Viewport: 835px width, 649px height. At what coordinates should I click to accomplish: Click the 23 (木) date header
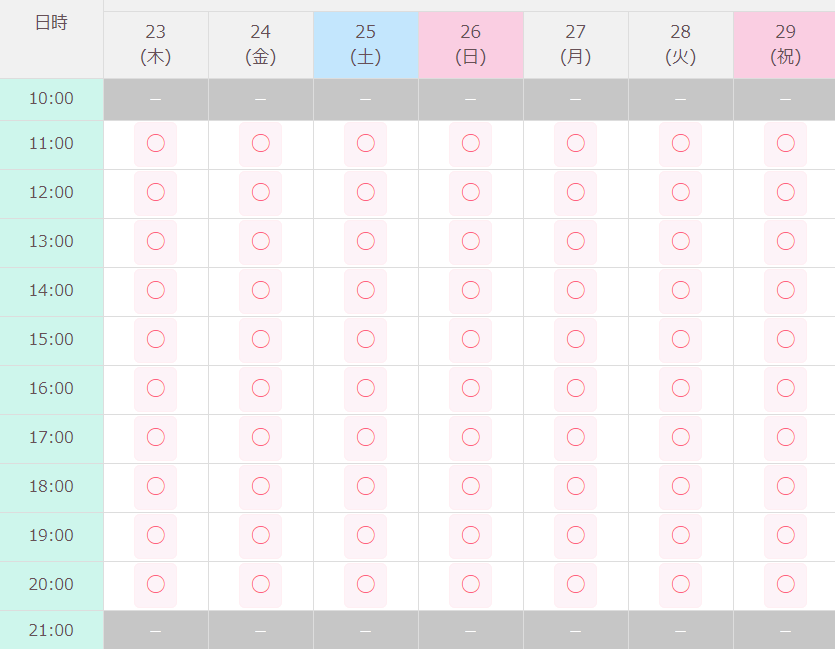pyautogui.click(x=155, y=45)
